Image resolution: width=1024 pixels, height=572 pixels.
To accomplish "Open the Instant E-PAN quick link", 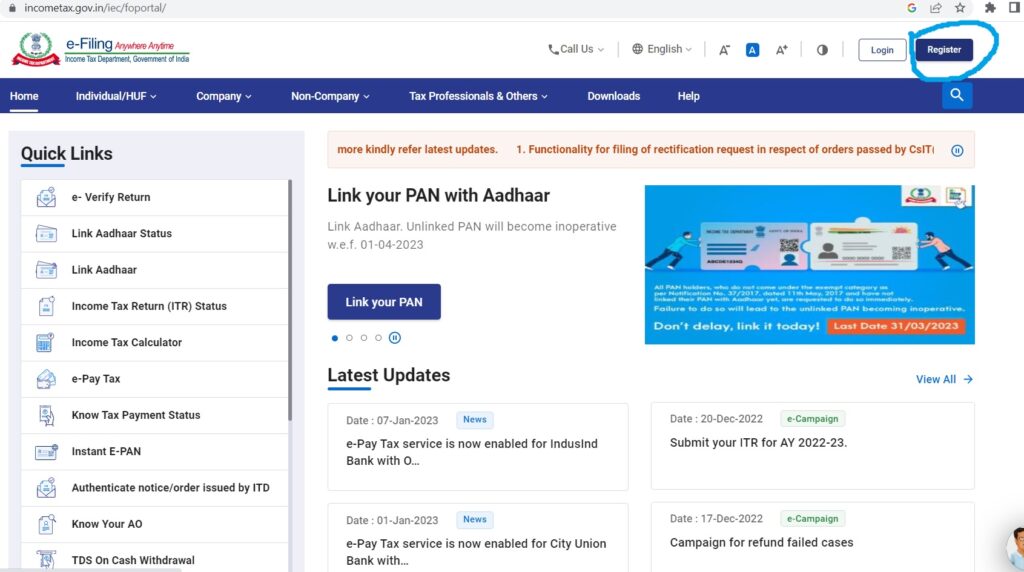I will 154,451.
